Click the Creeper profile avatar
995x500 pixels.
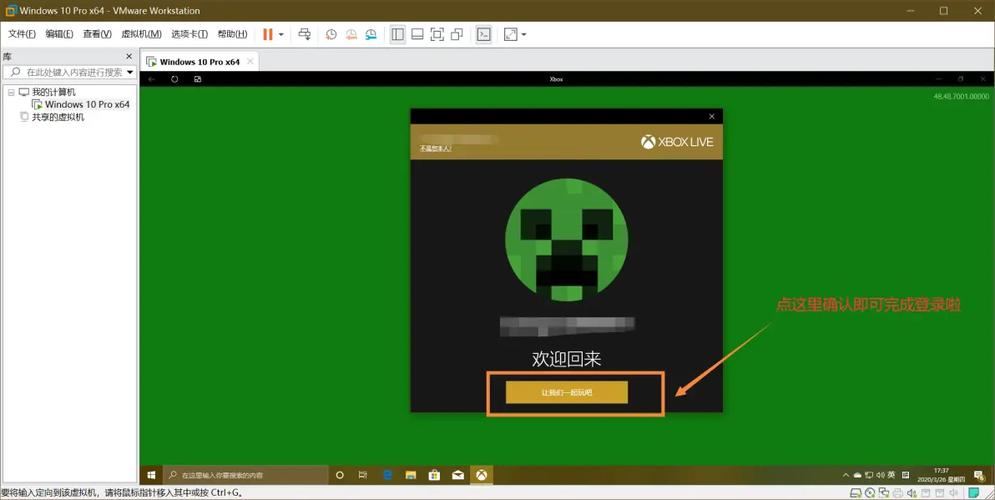(567, 240)
